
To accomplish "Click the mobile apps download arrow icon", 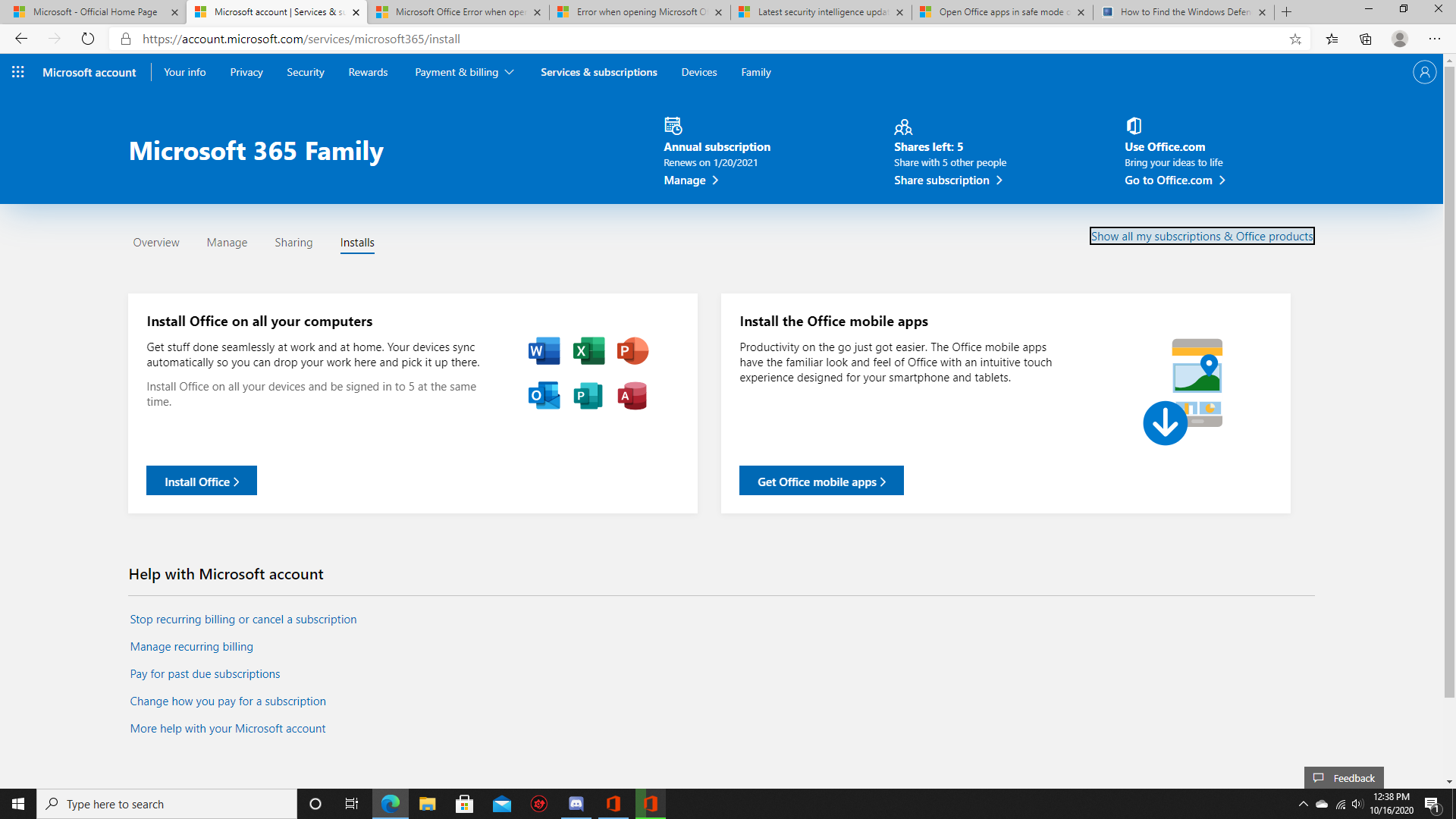I will 1165,423.
